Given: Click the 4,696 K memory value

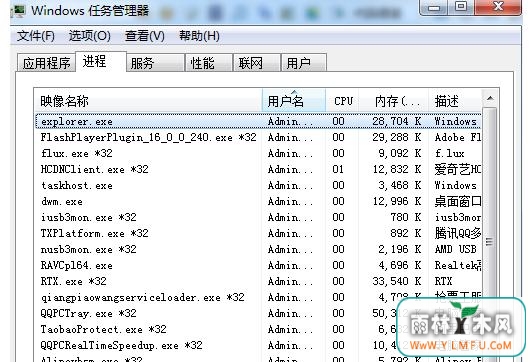Looking at the screenshot, I should [x=400, y=265].
